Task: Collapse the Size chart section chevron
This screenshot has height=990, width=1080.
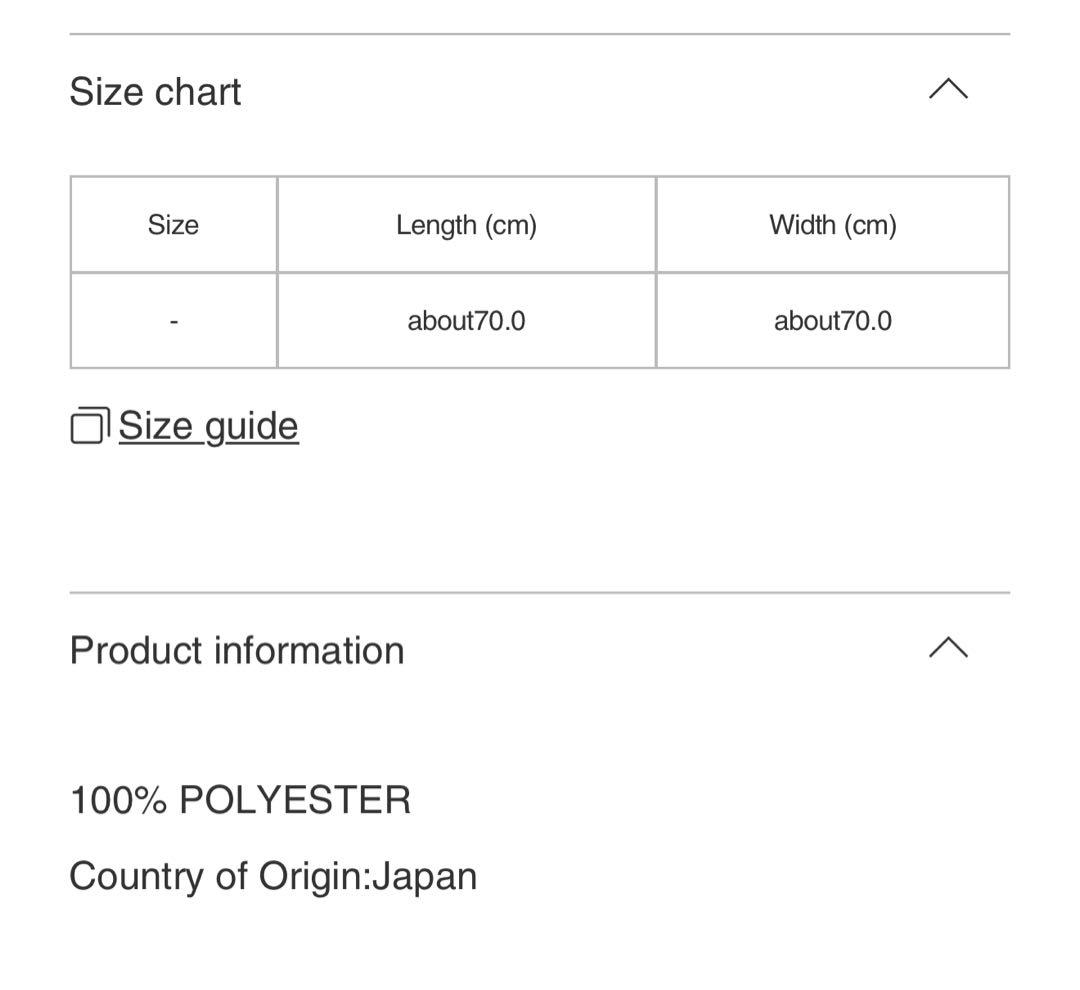Action: coord(948,90)
